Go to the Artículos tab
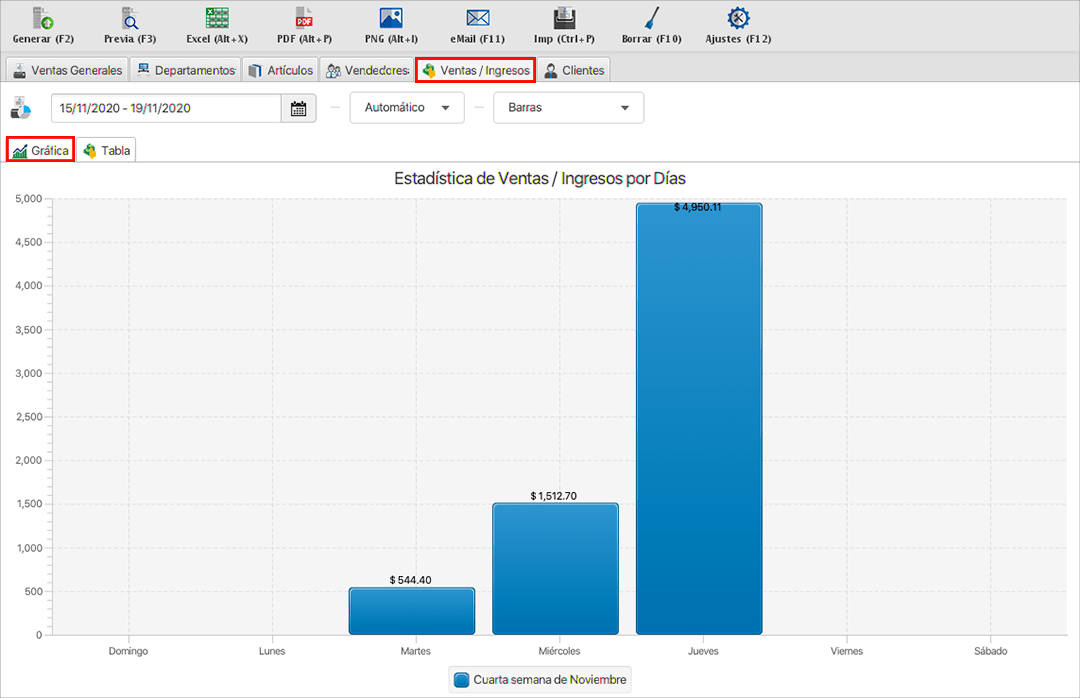 280,70
